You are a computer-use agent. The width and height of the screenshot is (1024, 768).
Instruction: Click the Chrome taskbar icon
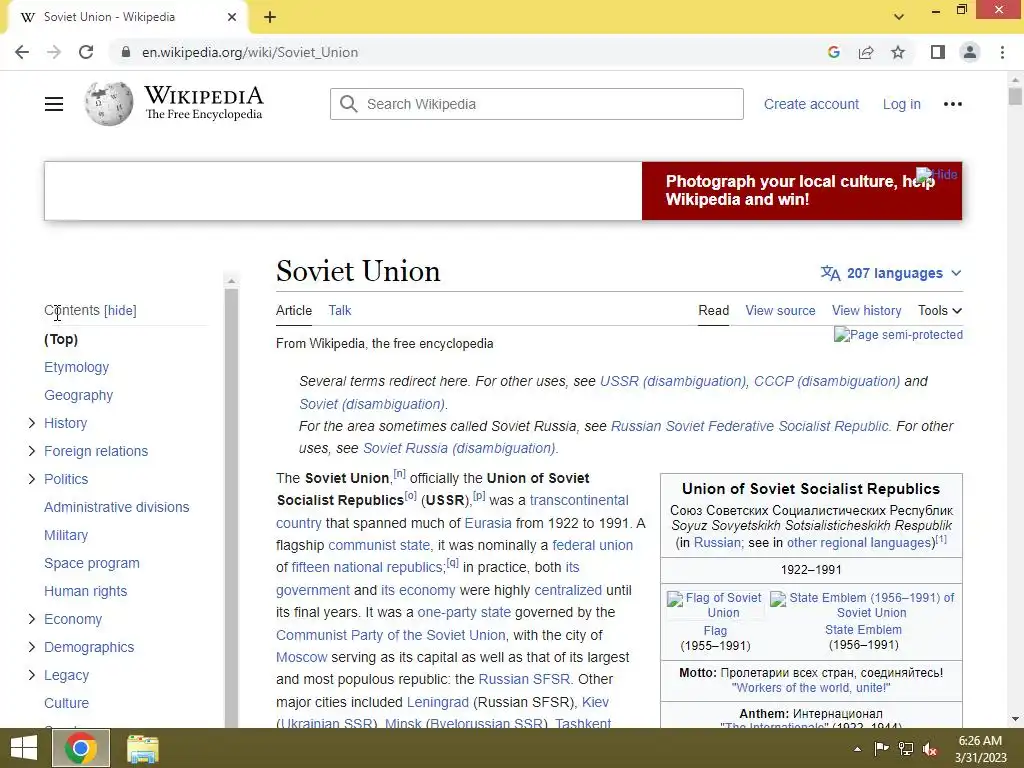(80, 748)
